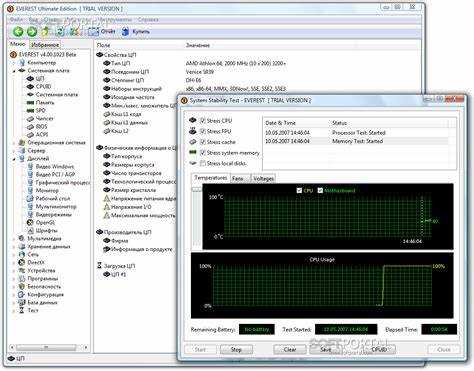Toggle the Stress cache checkbox
474x371 pixels.
(x=203, y=142)
